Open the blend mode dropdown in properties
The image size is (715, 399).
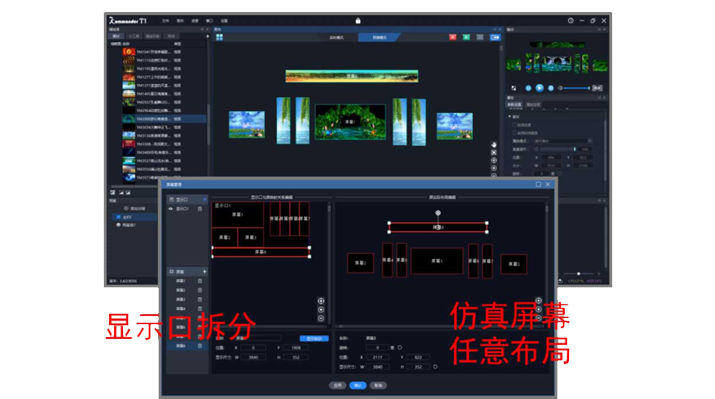click(563, 141)
